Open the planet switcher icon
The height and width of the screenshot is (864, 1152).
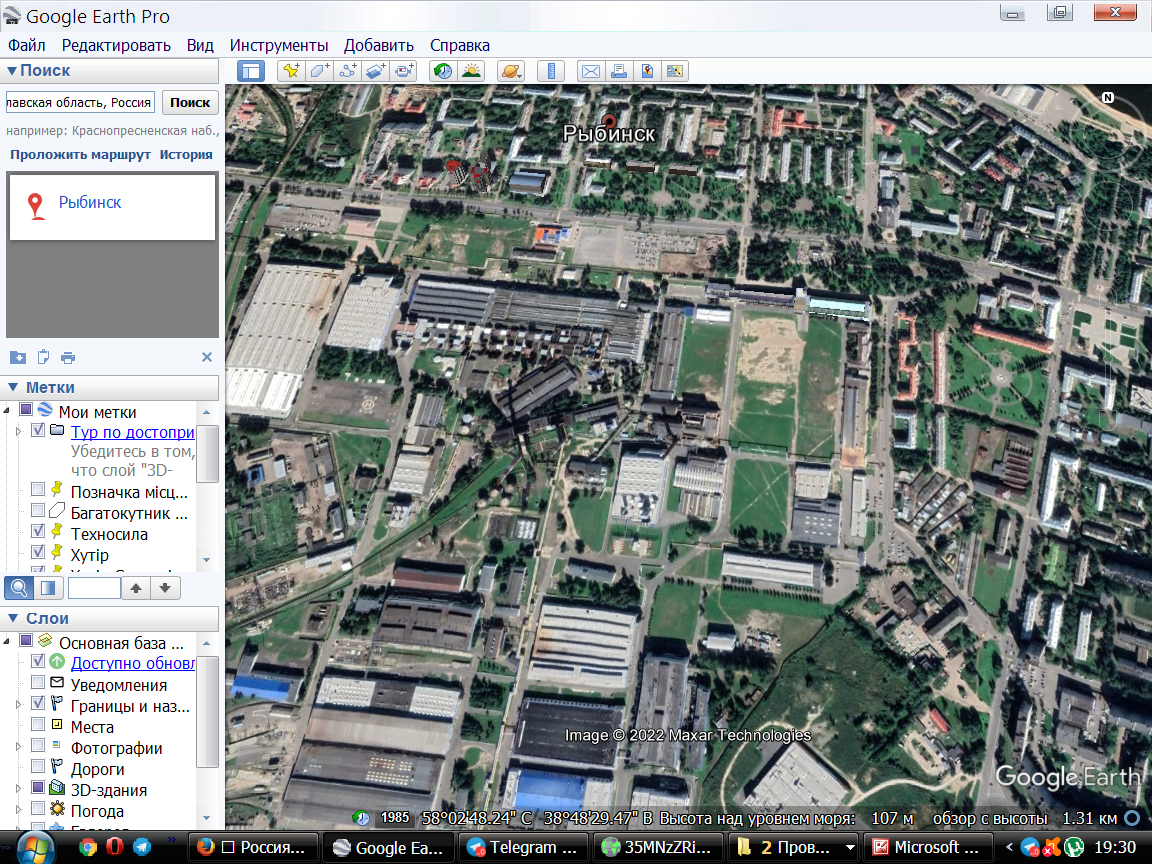pyautogui.click(x=511, y=71)
